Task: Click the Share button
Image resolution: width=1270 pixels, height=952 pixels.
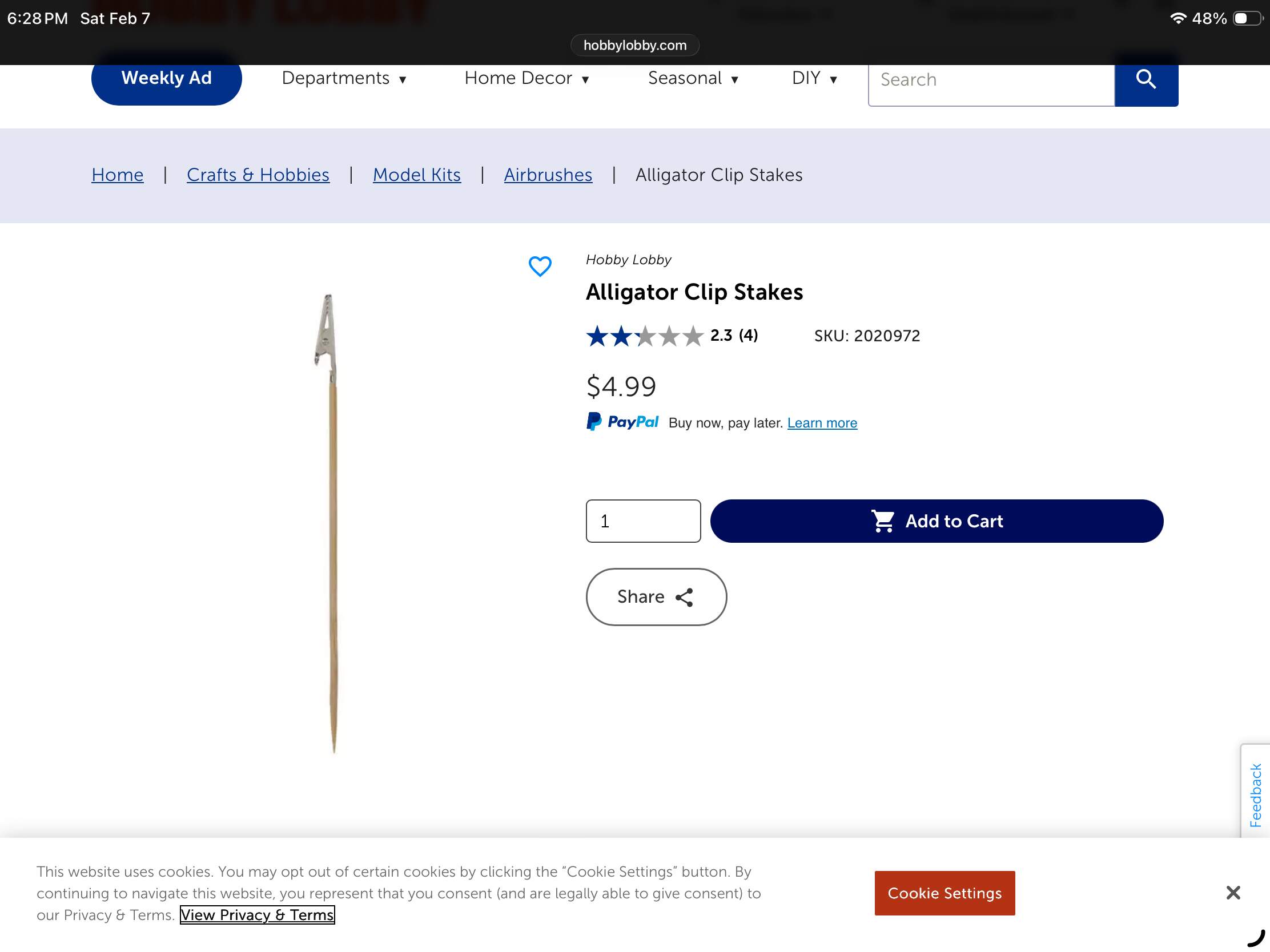Action: [x=656, y=597]
